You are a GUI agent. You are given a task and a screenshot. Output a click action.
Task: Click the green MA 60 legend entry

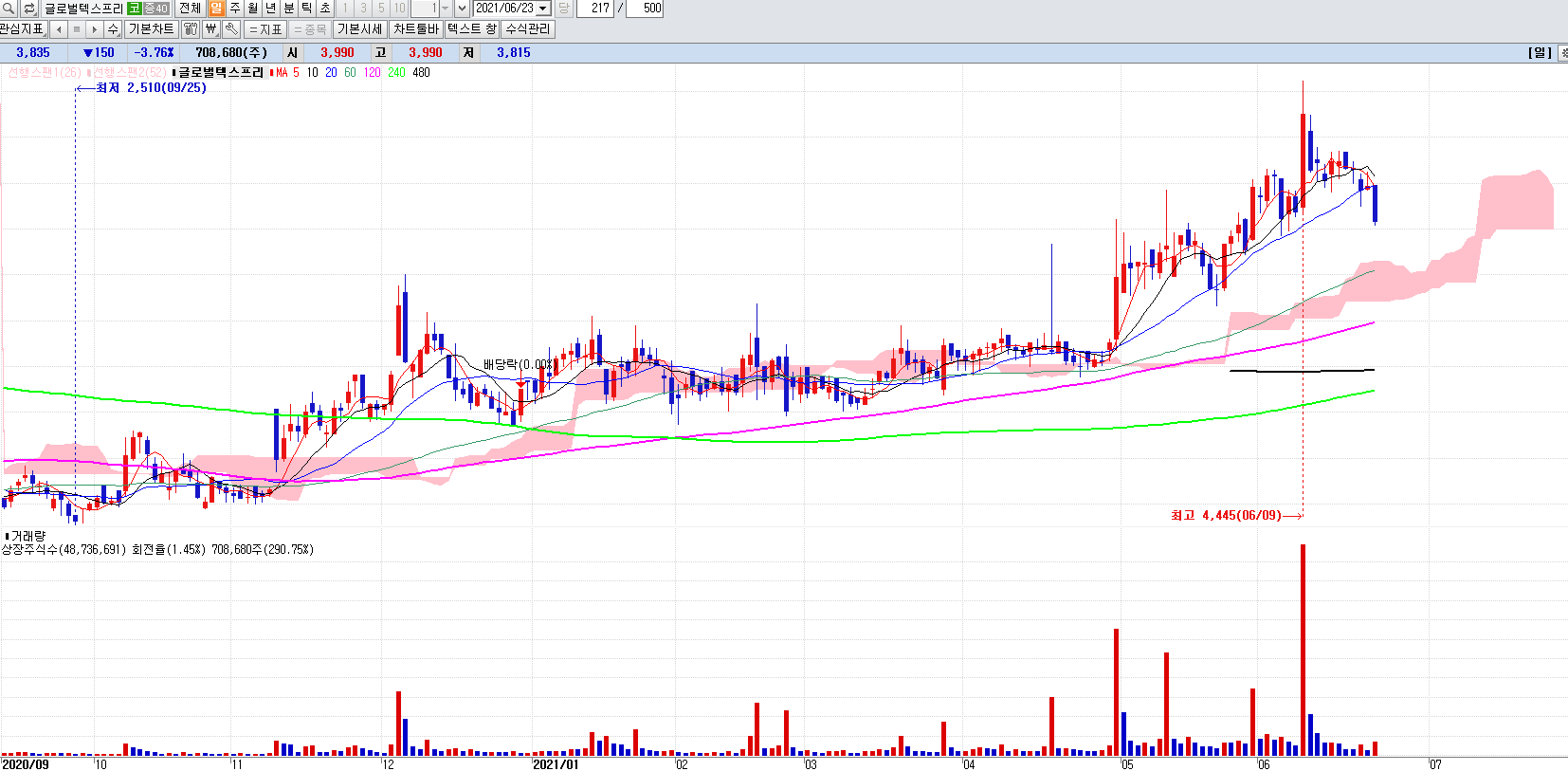(x=350, y=73)
